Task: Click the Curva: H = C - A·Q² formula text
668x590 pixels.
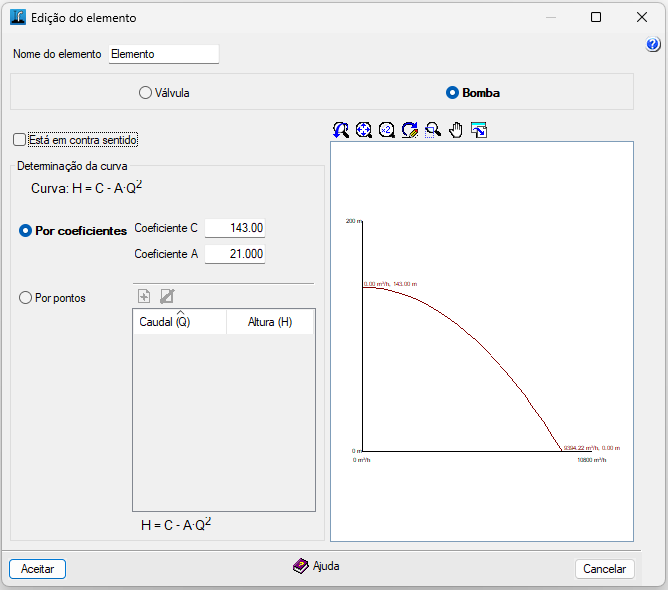Action: [x=86, y=187]
